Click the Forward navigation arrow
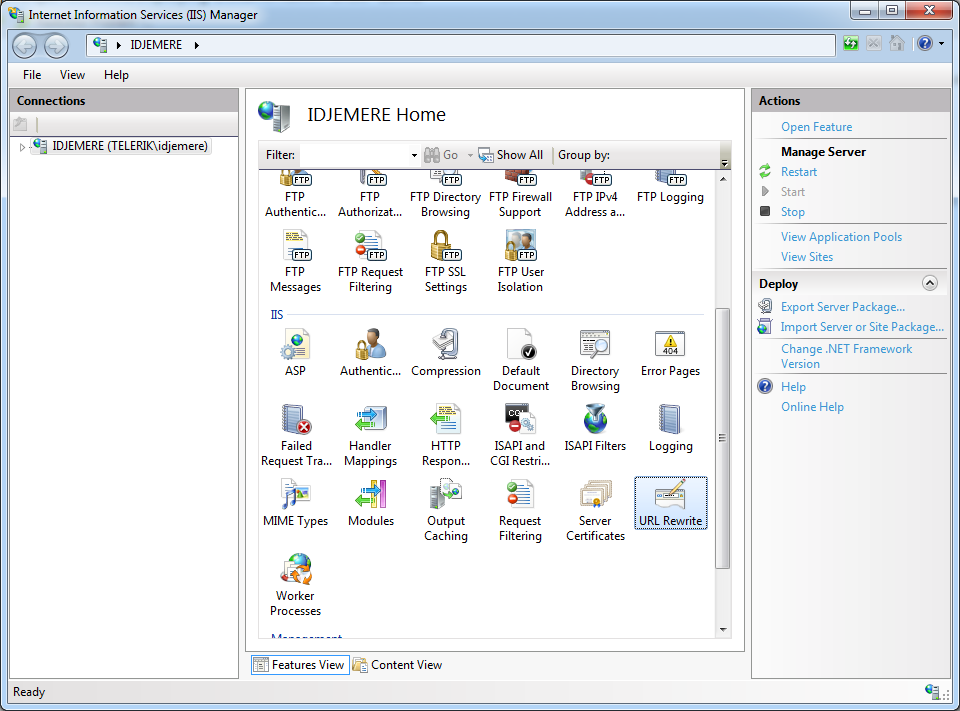 [56, 45]
